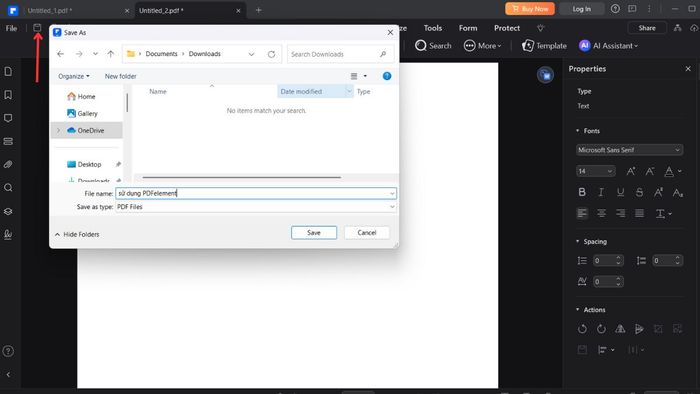The image size is (700, 394).
Task: Open the File menu
Action: coord(12,28)
